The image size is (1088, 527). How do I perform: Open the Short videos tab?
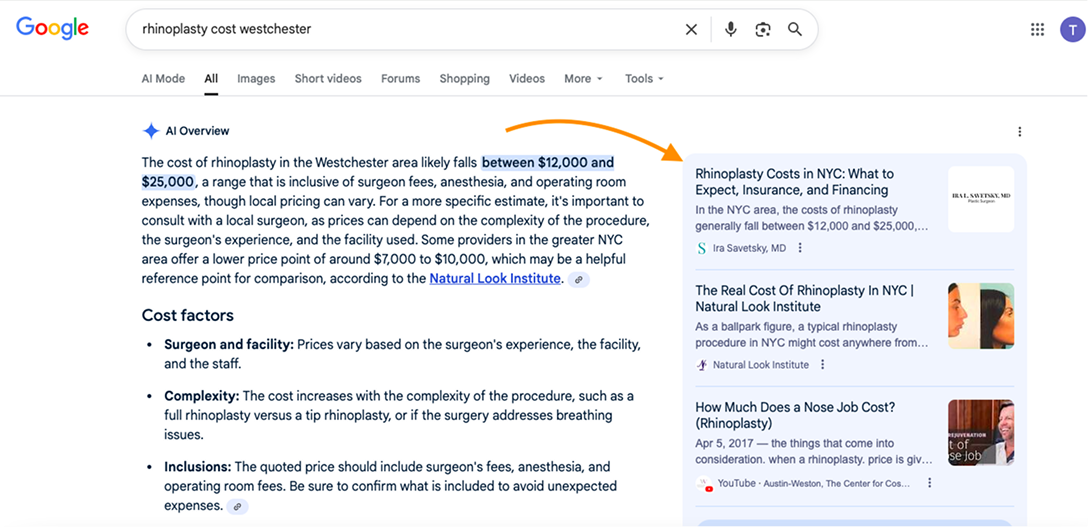pos(328,79)
